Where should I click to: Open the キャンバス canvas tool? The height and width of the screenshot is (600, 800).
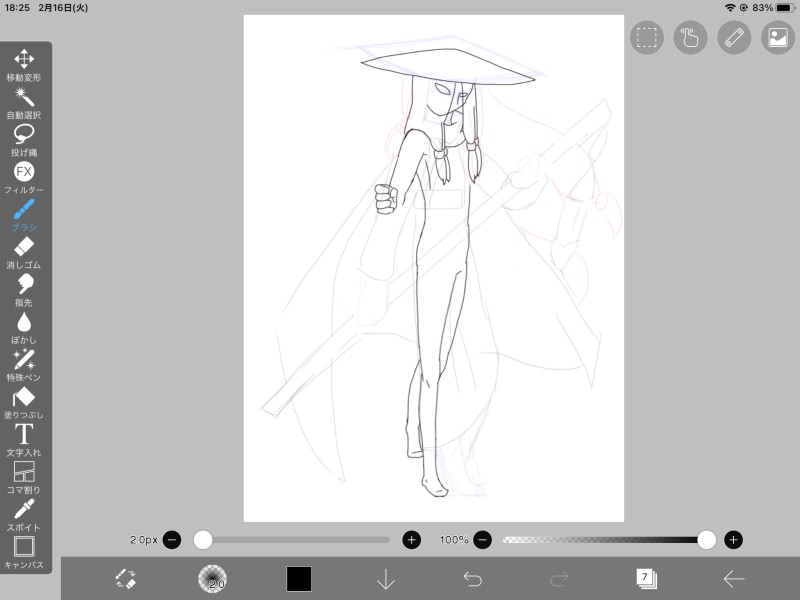(23, 553)
